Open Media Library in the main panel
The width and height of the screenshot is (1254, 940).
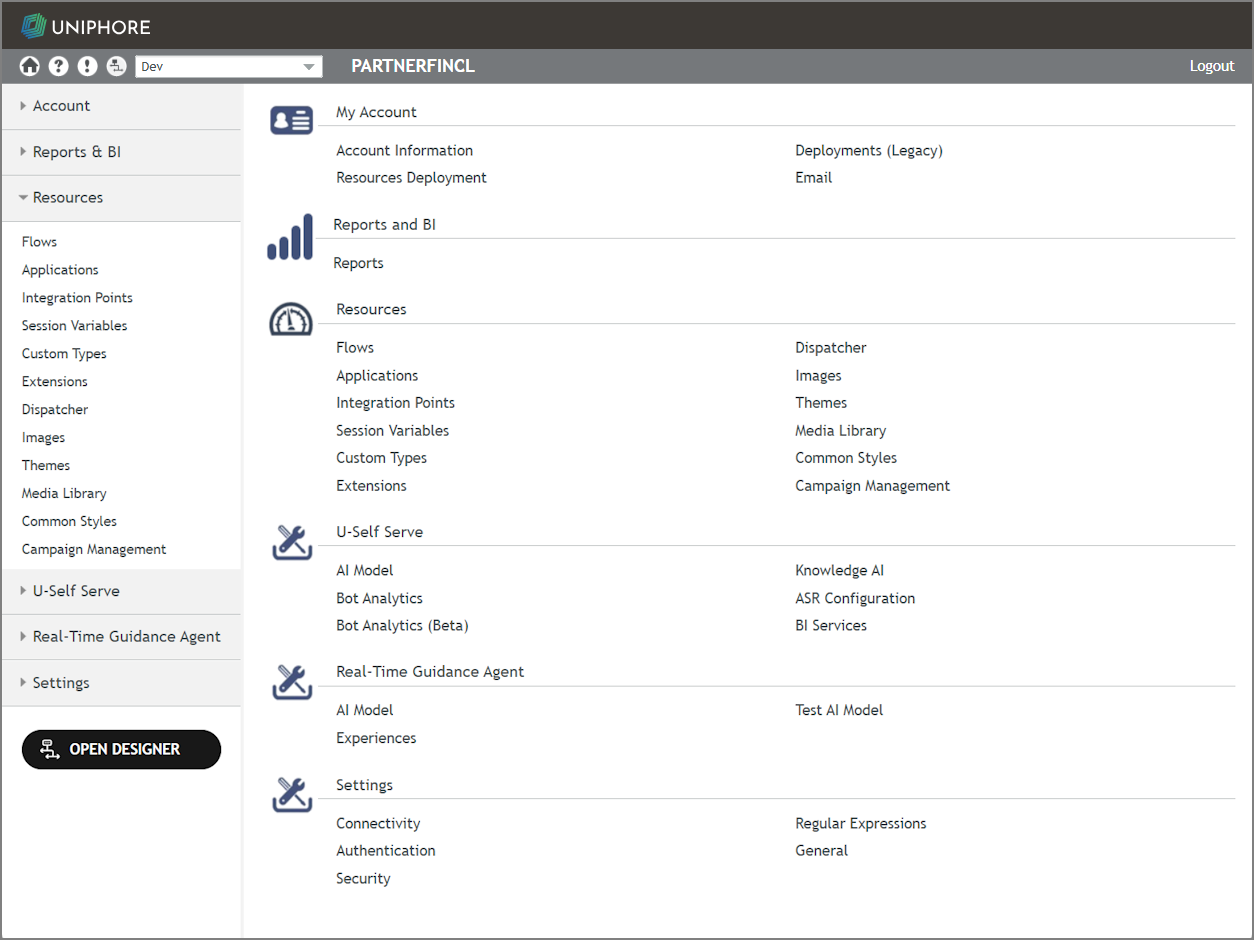[x=841, y=431]
